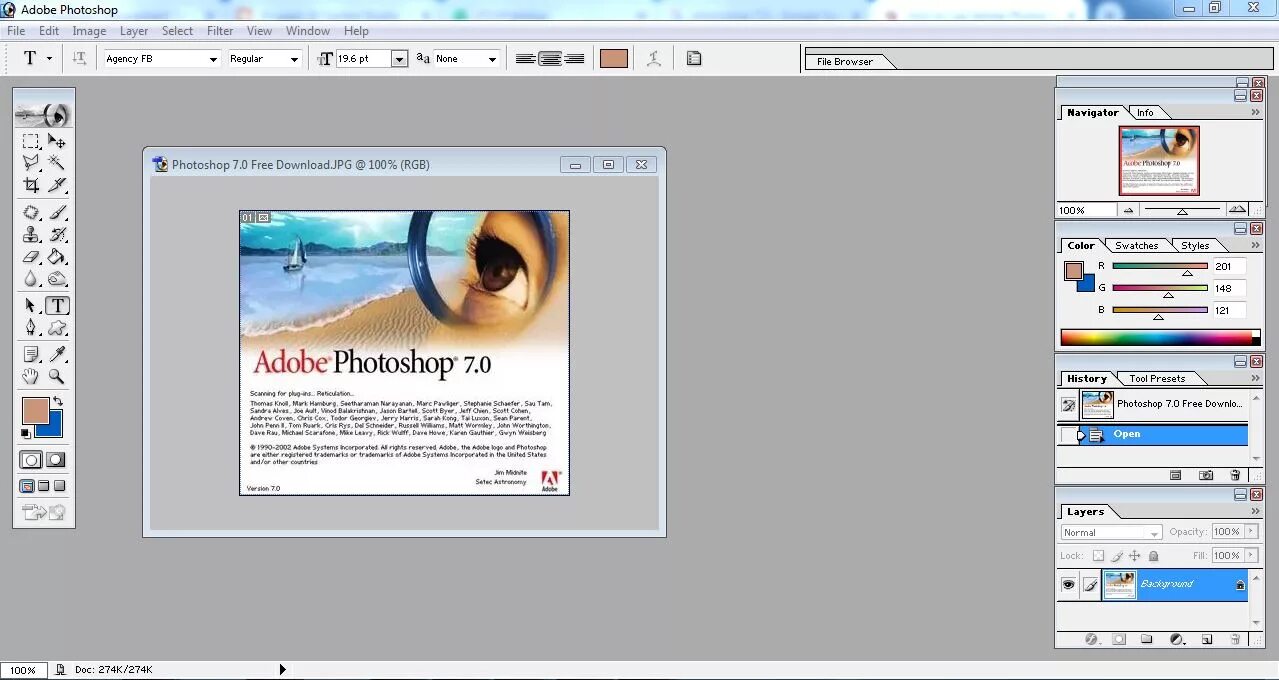Select the Move tool
The image size is (1279, 680).
click(57, 141)
